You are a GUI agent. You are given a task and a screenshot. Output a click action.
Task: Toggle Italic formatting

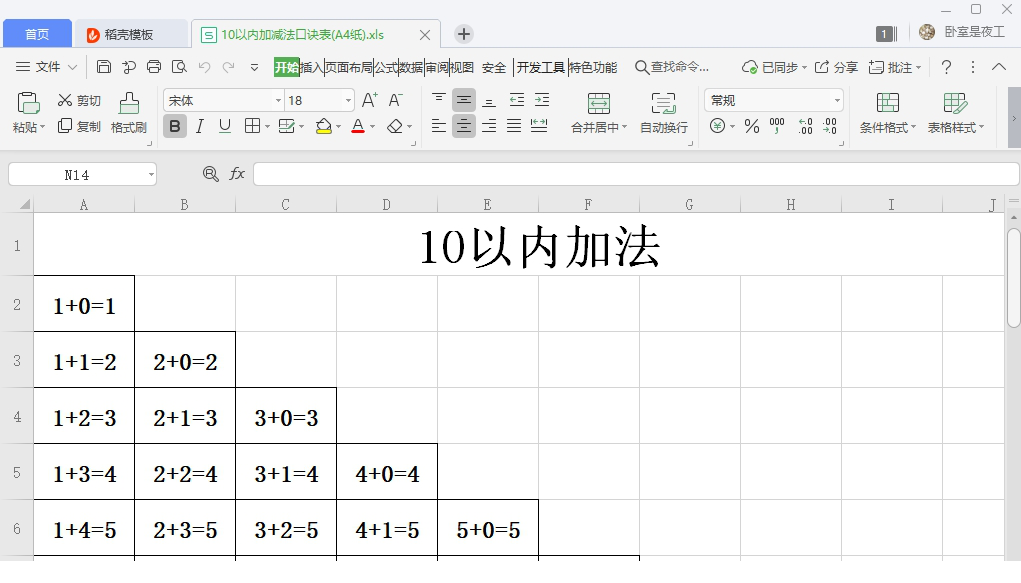tap(200, 126)
